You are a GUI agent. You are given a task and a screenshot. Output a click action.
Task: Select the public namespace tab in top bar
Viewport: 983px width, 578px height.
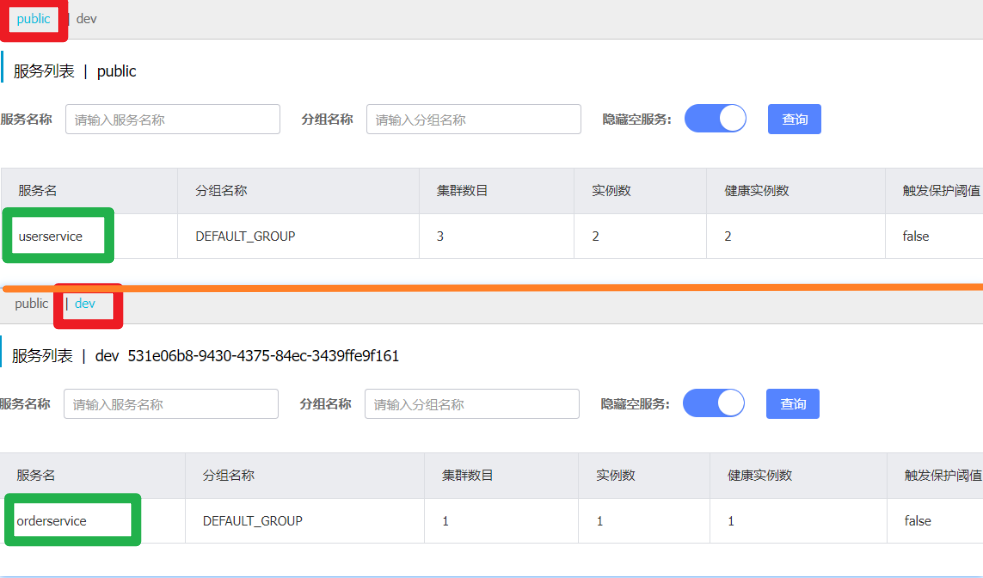[33, 19]
